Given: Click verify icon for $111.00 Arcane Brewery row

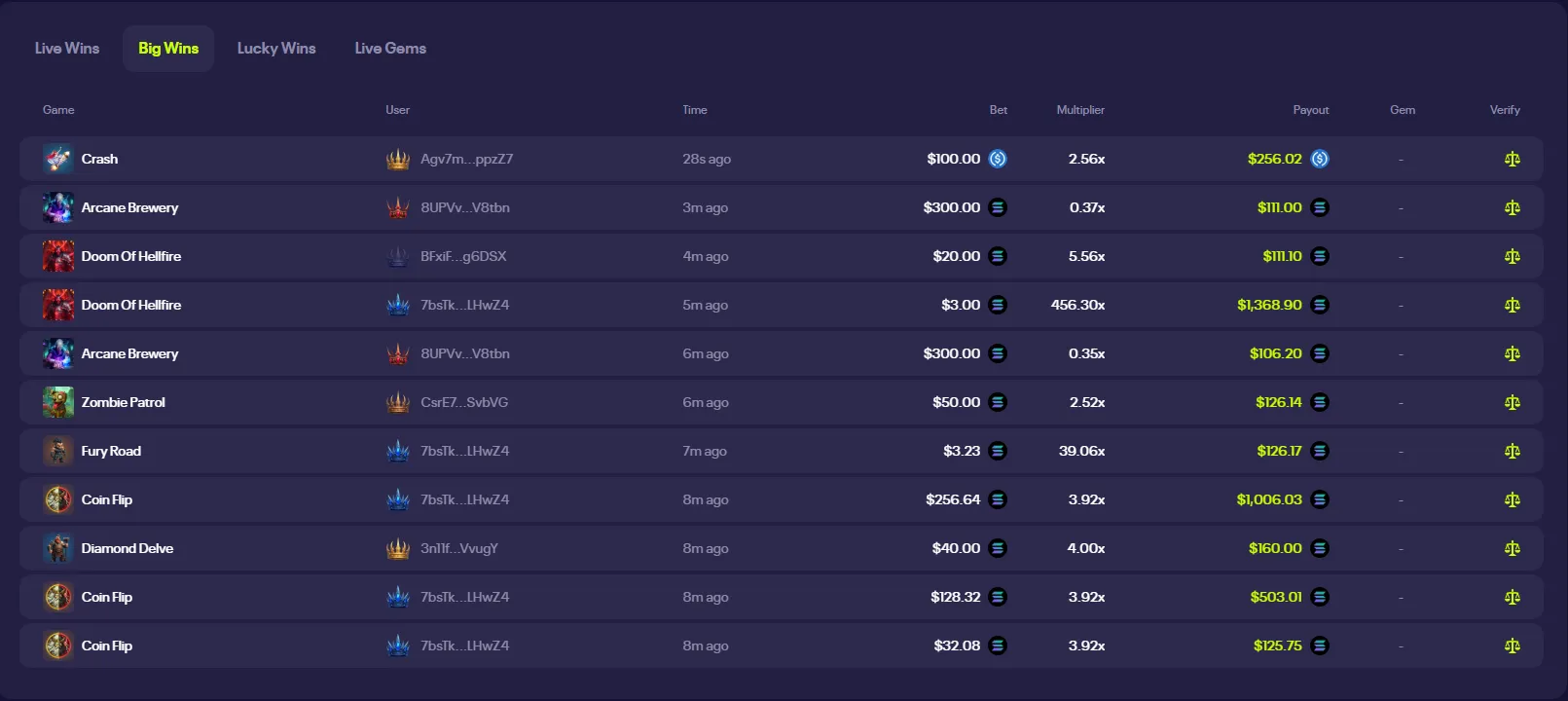Looking at the screenshot, I should pos(1512,207).
